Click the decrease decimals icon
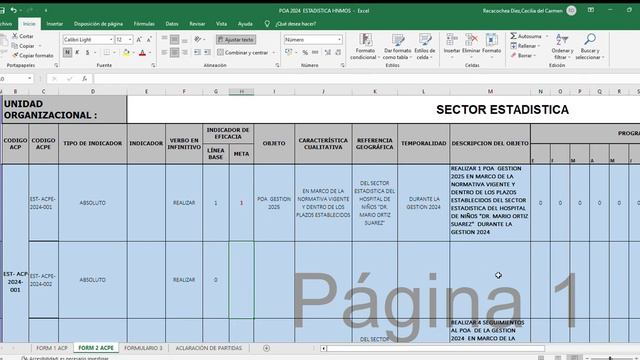This screenshot has height=360, width=640. (x=338, y=52)
